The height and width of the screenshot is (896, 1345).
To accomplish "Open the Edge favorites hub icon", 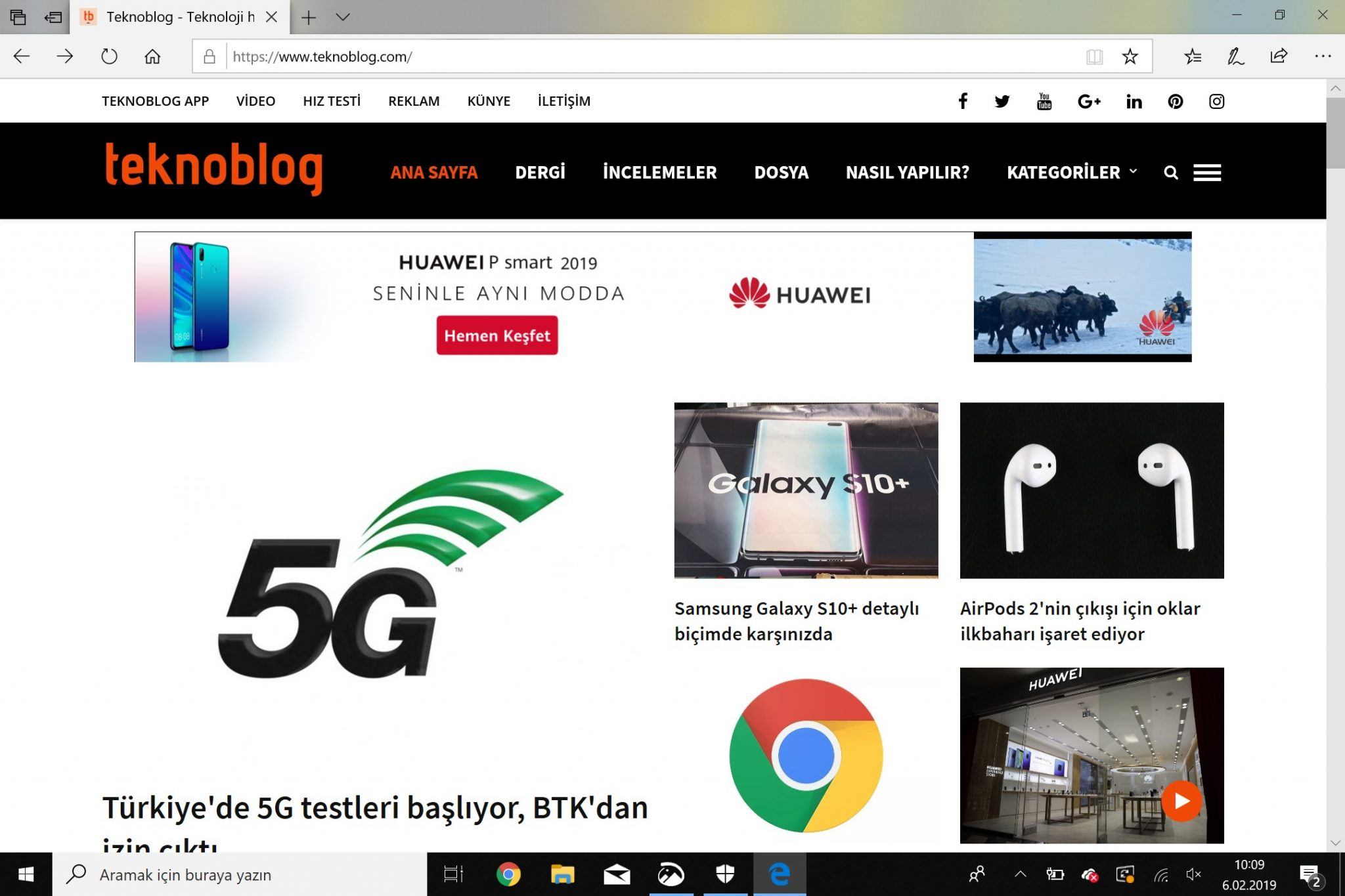I will pyautogui.click(x=1193, y=56).
